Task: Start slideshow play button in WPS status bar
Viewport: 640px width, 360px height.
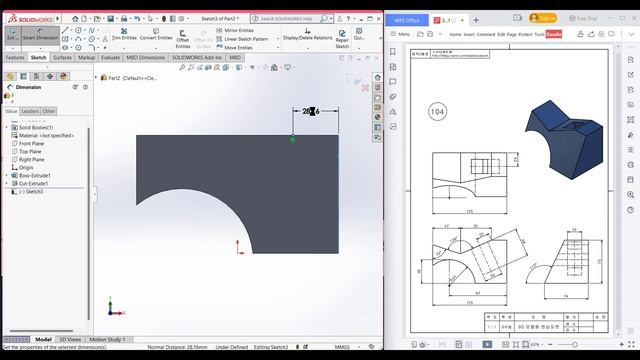Action: click(487, 344)
